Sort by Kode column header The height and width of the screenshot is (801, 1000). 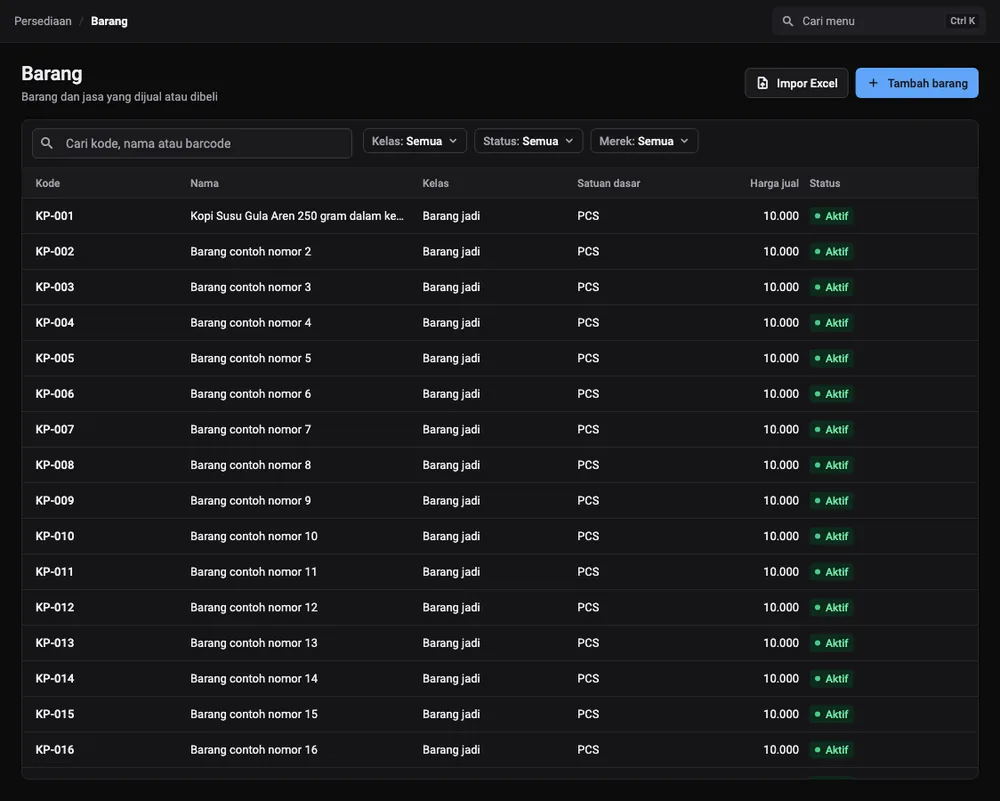click(x=48, y=183)
